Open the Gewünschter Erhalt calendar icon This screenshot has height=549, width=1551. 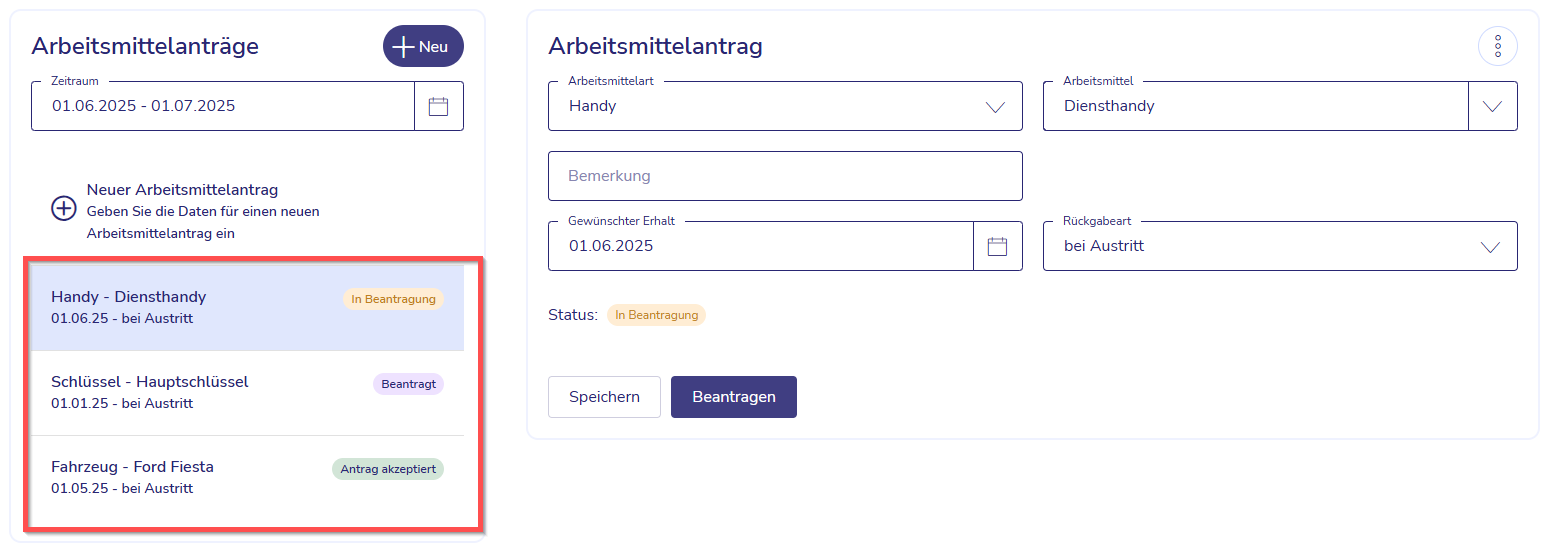[x=997, y=246]
